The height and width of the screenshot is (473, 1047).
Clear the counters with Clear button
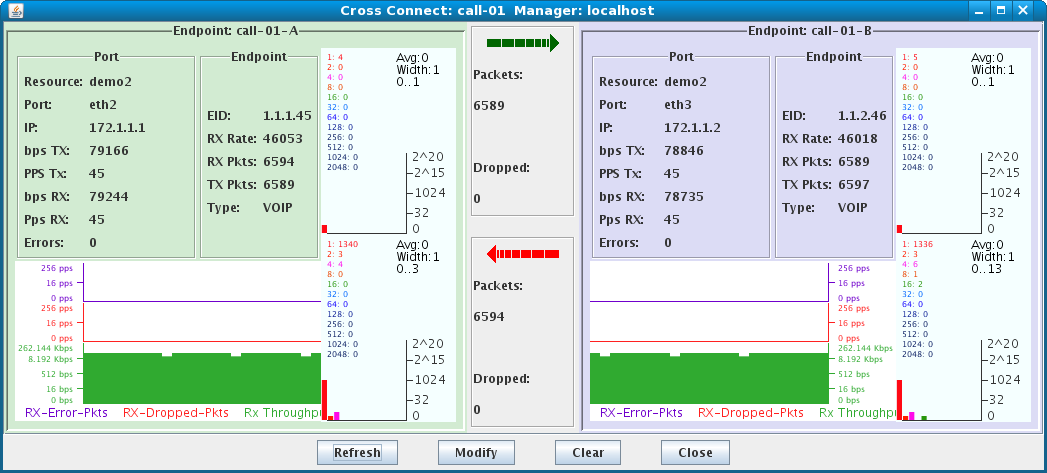click(x=588, y=452)
